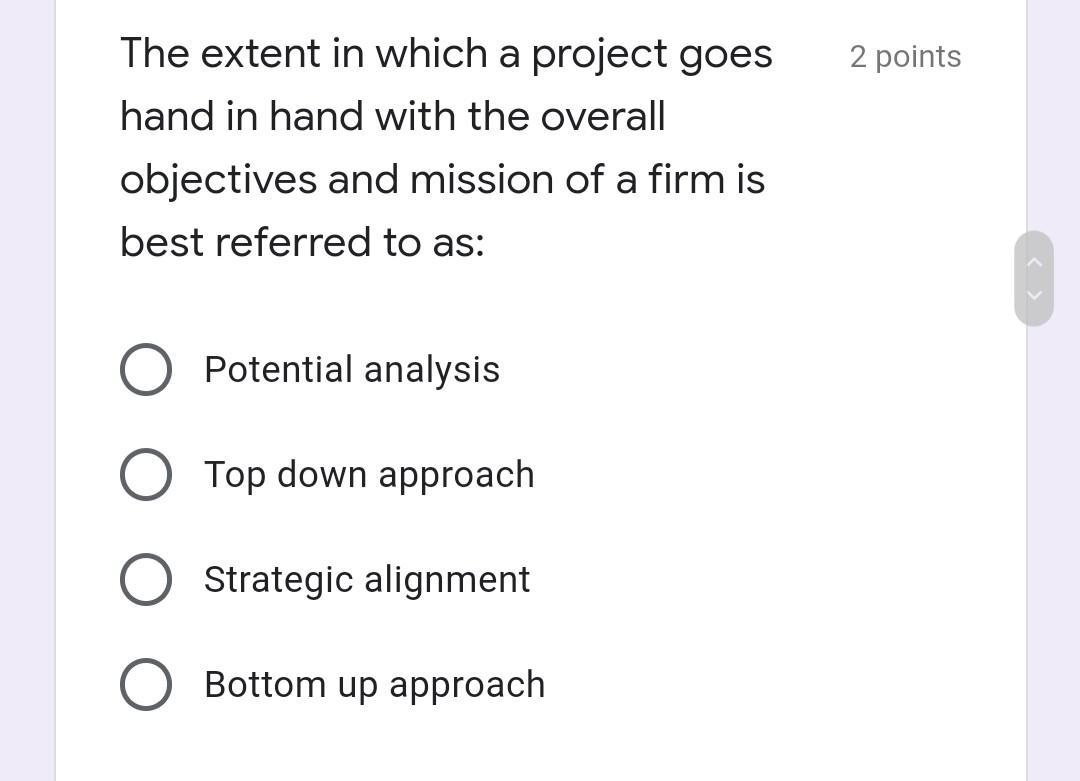The width and height of the screenshot is (1080, 781).
Task: Click the Top down approach answer text
Action: click(x=369, y=474)
